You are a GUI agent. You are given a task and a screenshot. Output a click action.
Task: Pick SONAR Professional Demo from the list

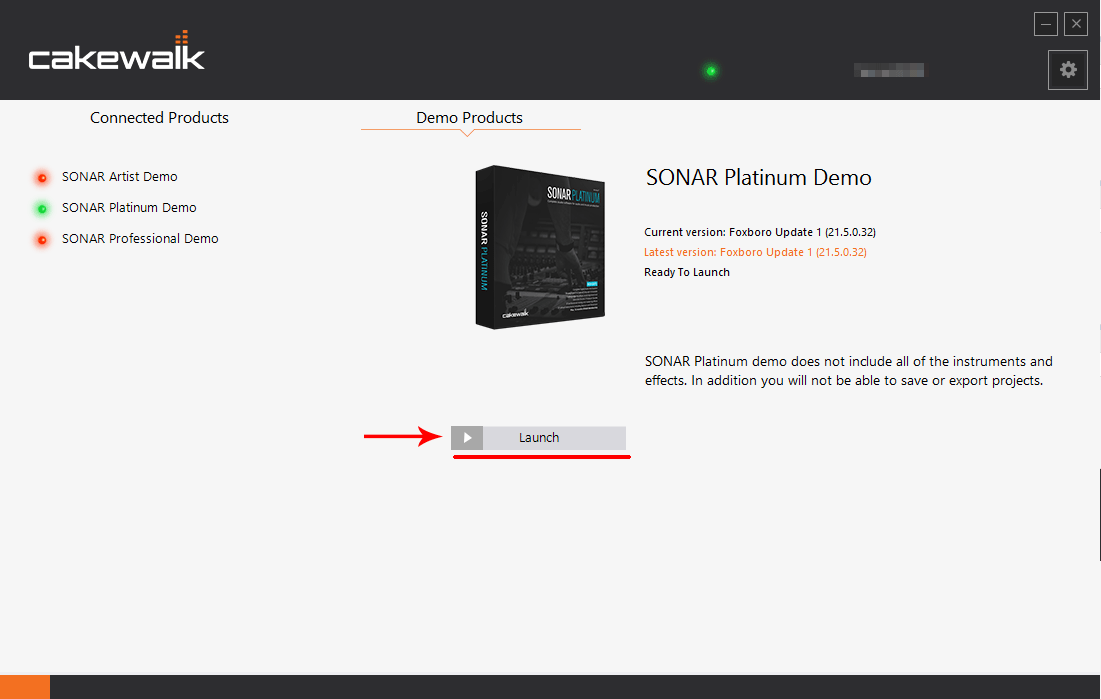click(x=140, y=239)
